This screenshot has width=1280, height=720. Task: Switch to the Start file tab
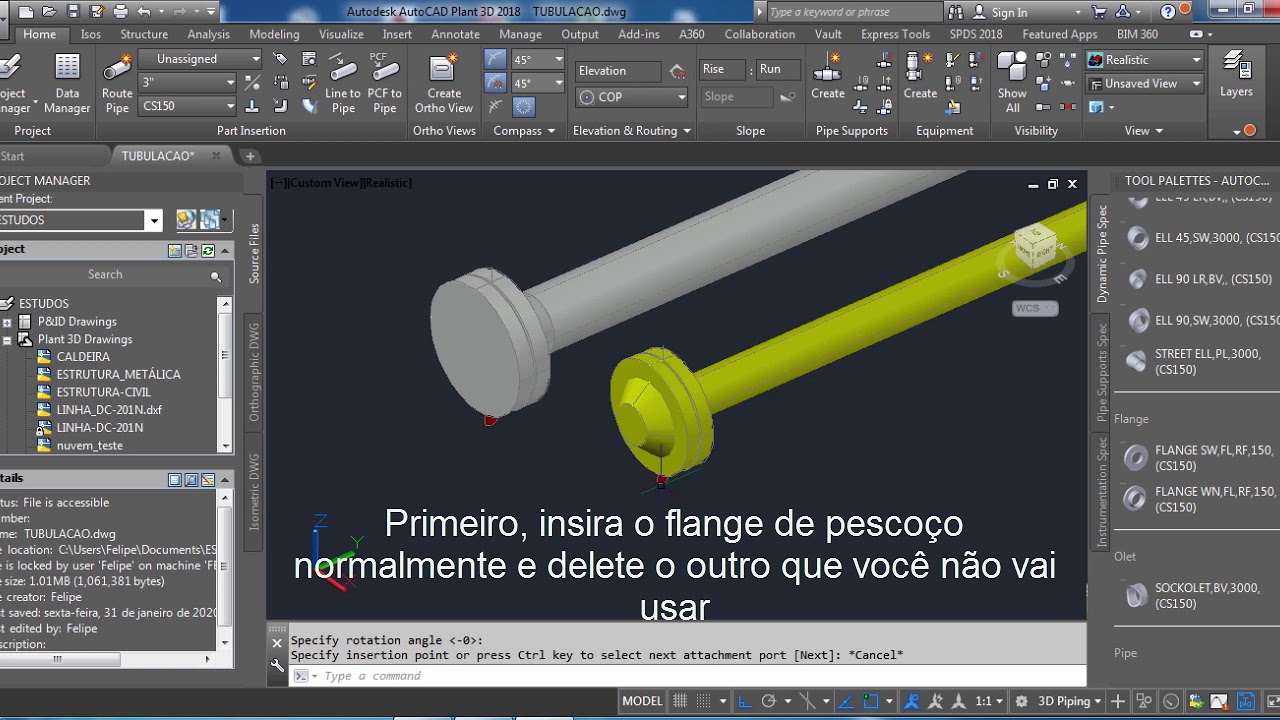[12, 156]
